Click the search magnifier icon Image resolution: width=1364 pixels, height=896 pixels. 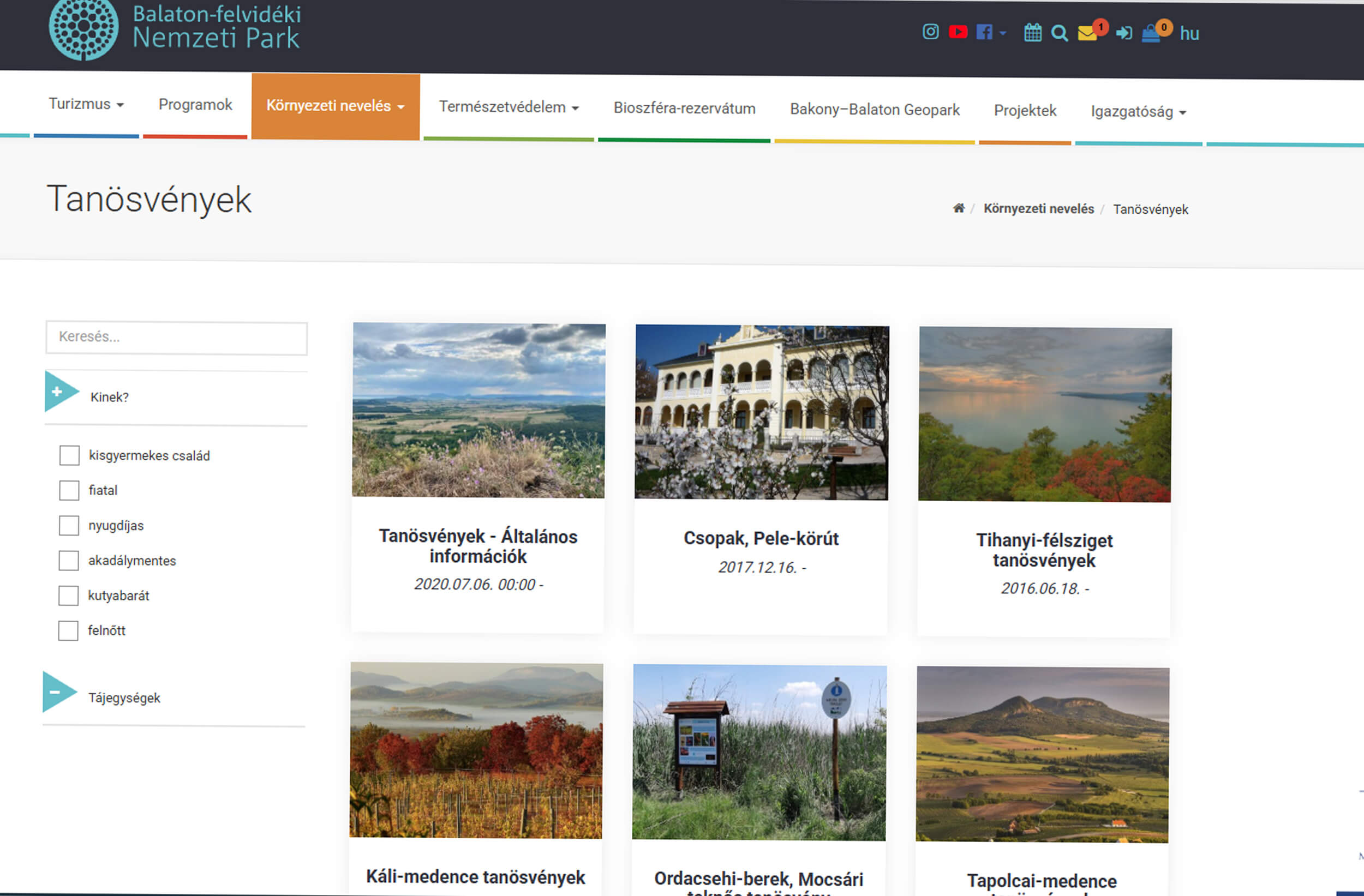1059,33
